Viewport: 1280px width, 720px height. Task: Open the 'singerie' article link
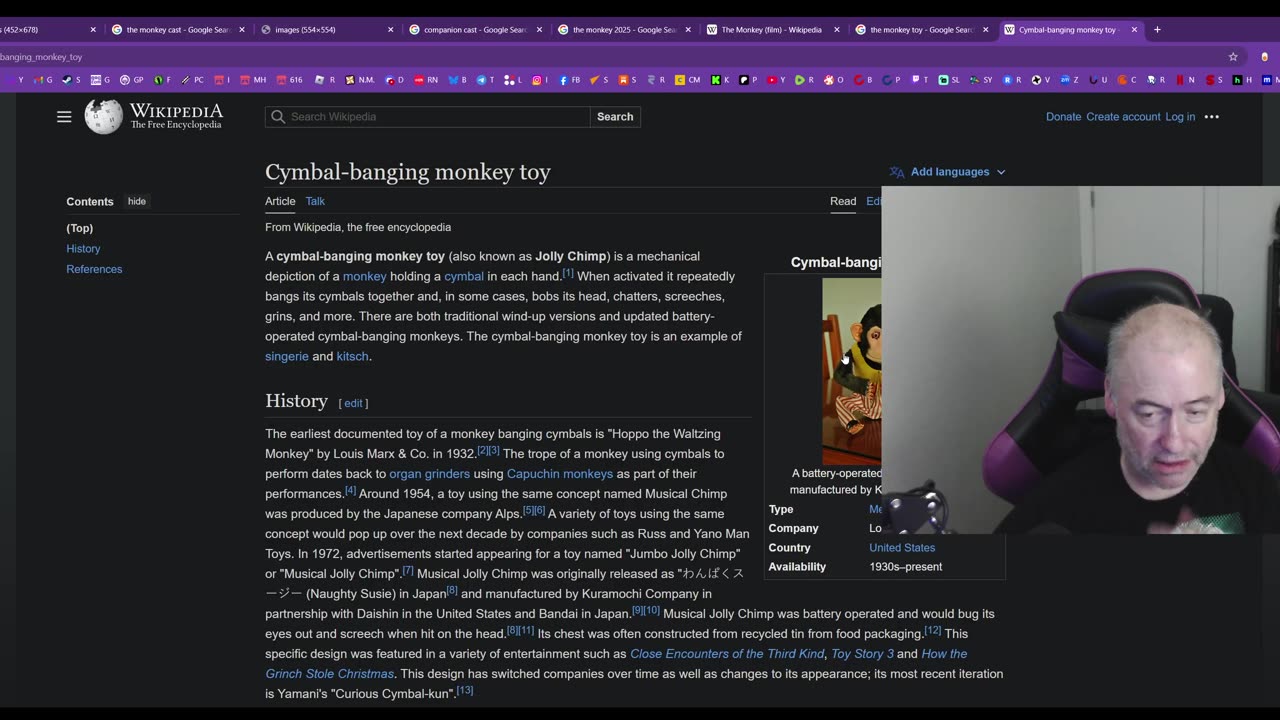(x=287, y=356)
